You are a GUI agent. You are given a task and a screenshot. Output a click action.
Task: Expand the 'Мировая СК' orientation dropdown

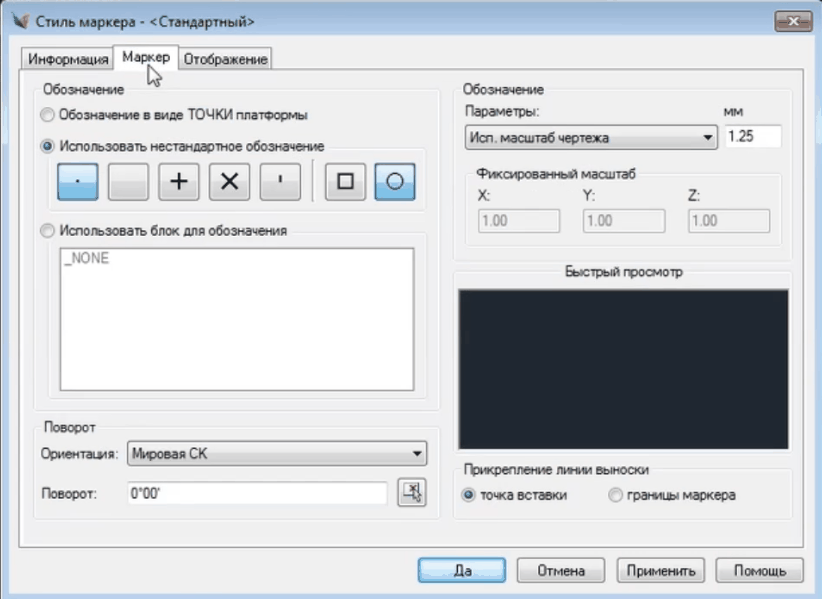pos(278,455)
